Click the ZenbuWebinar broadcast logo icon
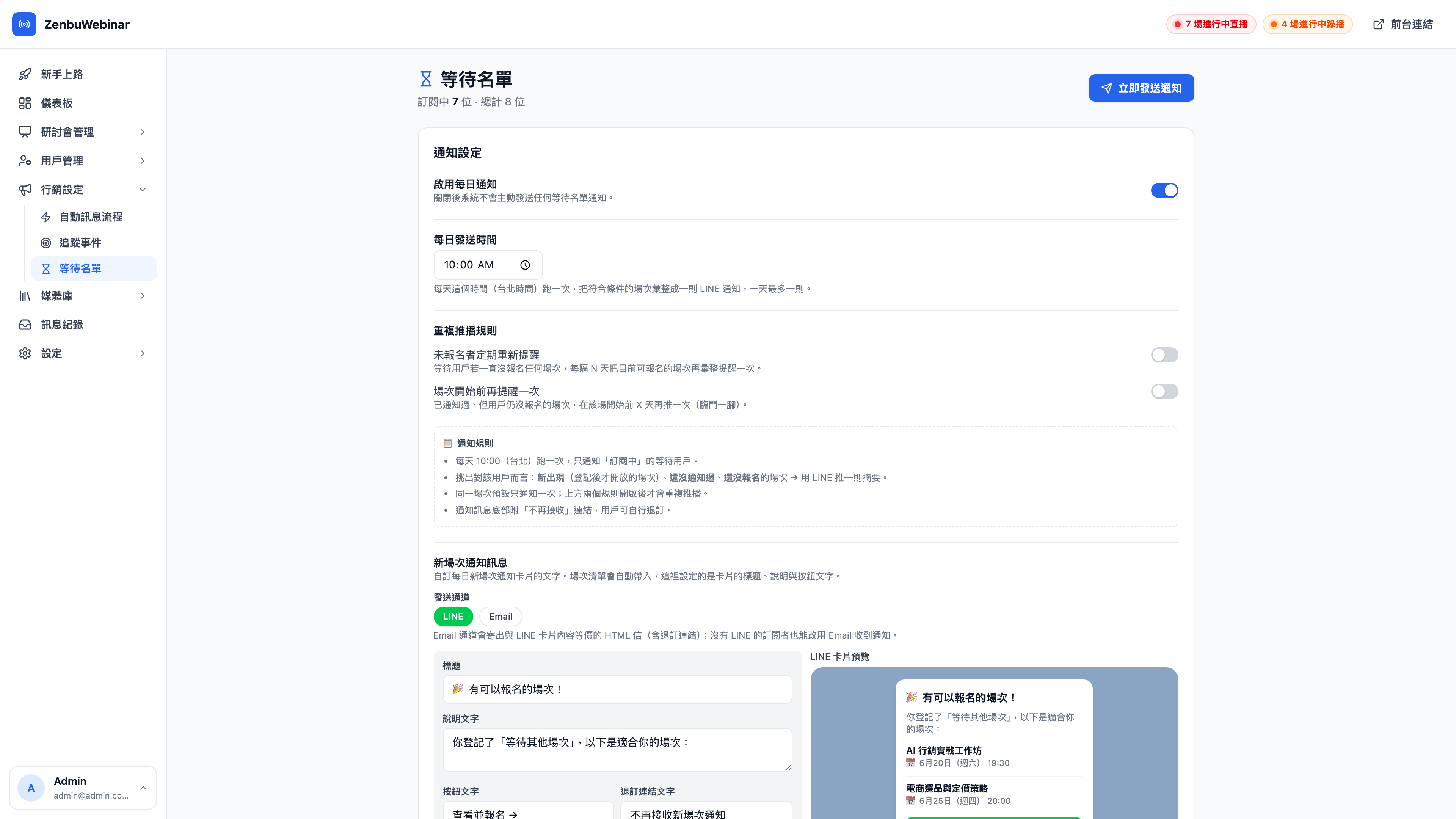The width and height of the screenshot is (1456, 819). tap(24, 24)
